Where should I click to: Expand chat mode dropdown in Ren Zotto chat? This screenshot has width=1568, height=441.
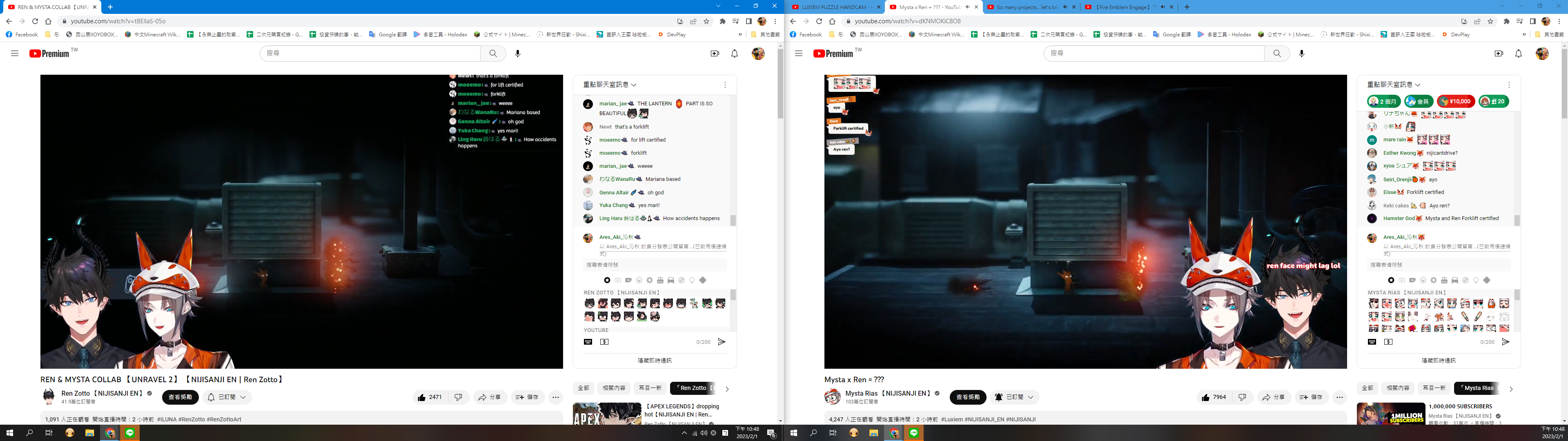coord(610,85)
